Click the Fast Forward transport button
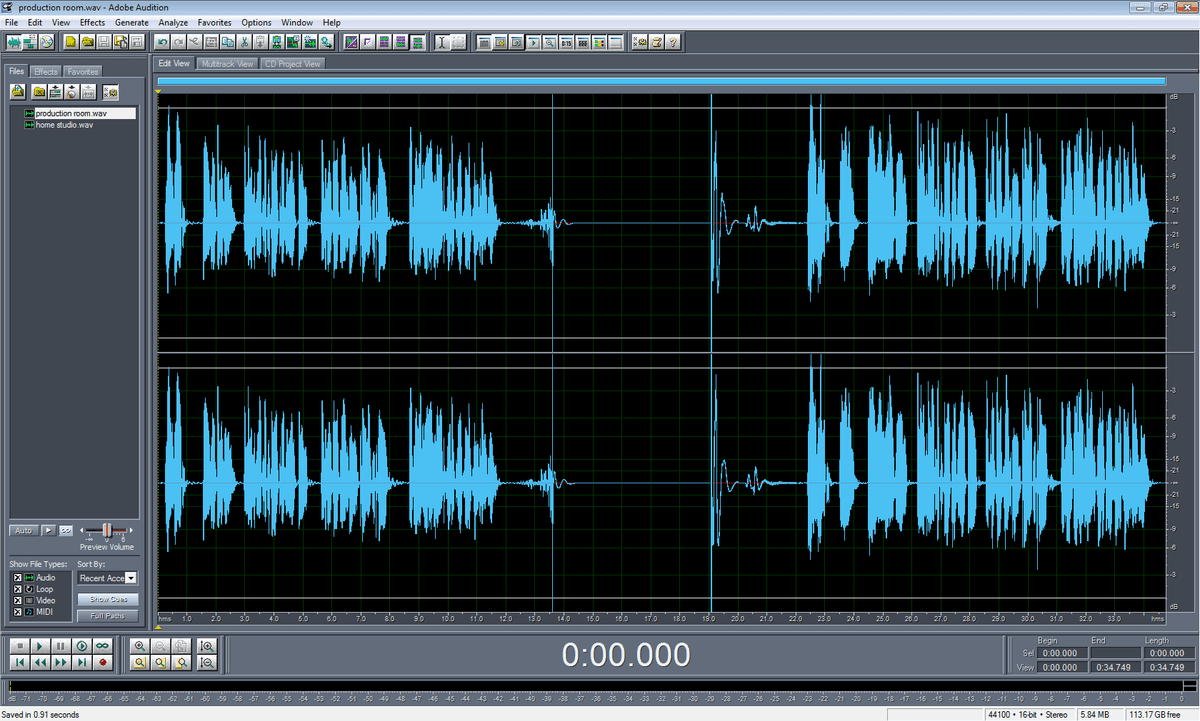 [61, 662]
